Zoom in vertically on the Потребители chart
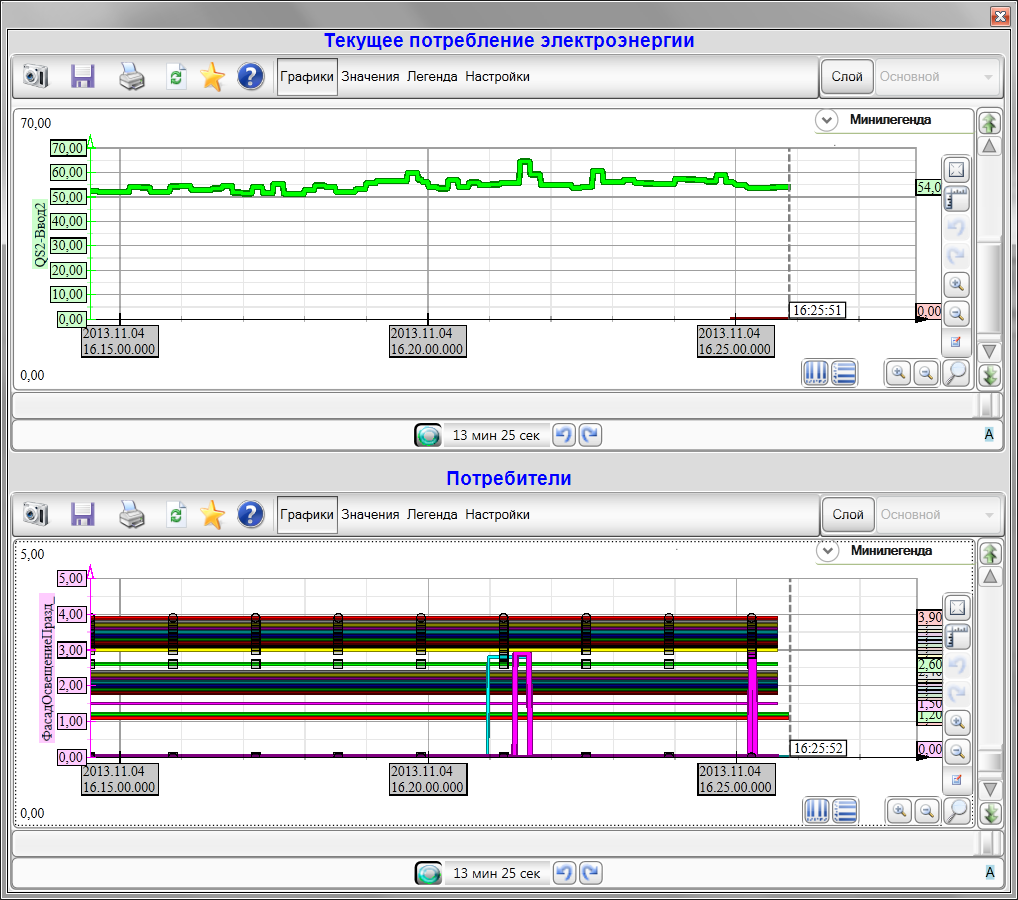This screenshot has height=900, width=1018. [x=956, y=722]
